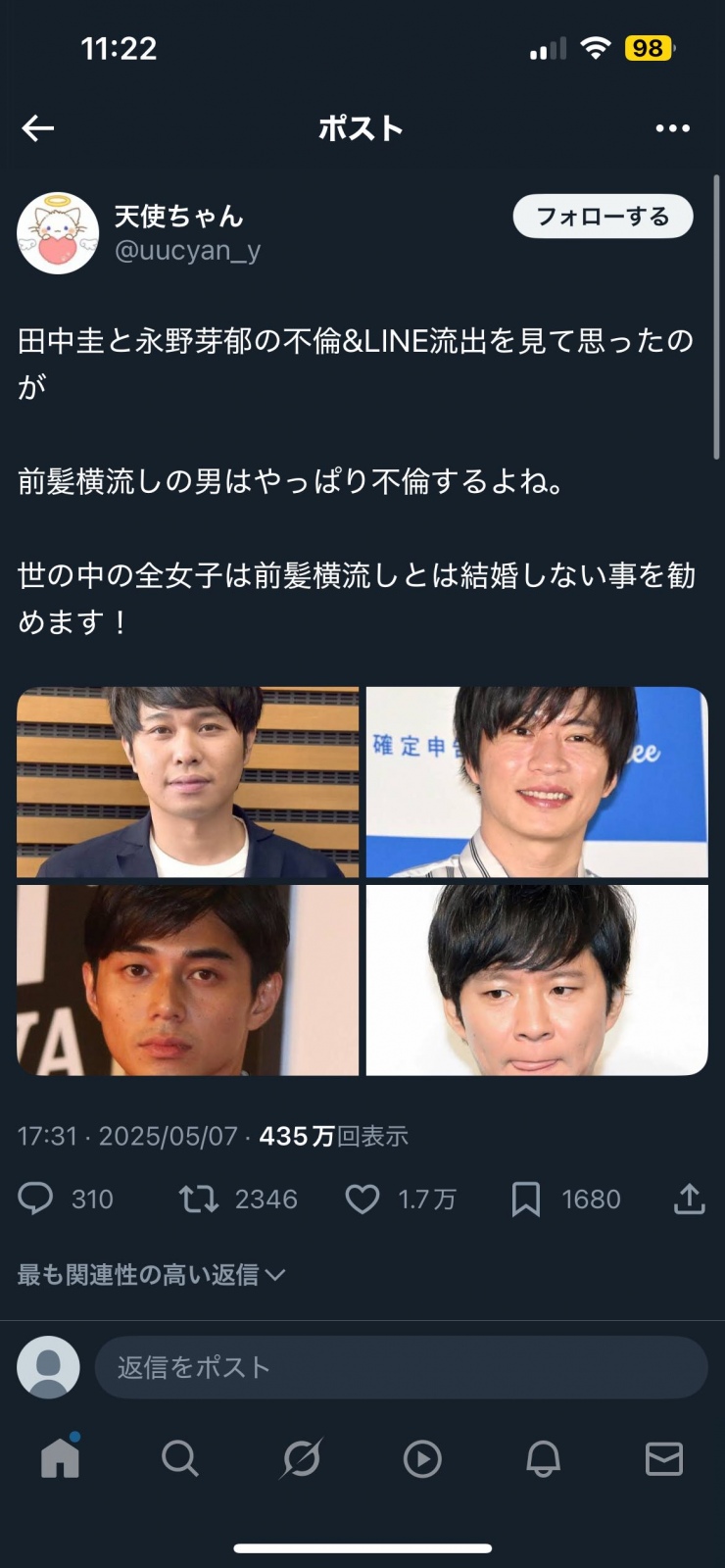Go to the Home tab
Viewport: 725px width, 1568px height.
[60, 1458]
